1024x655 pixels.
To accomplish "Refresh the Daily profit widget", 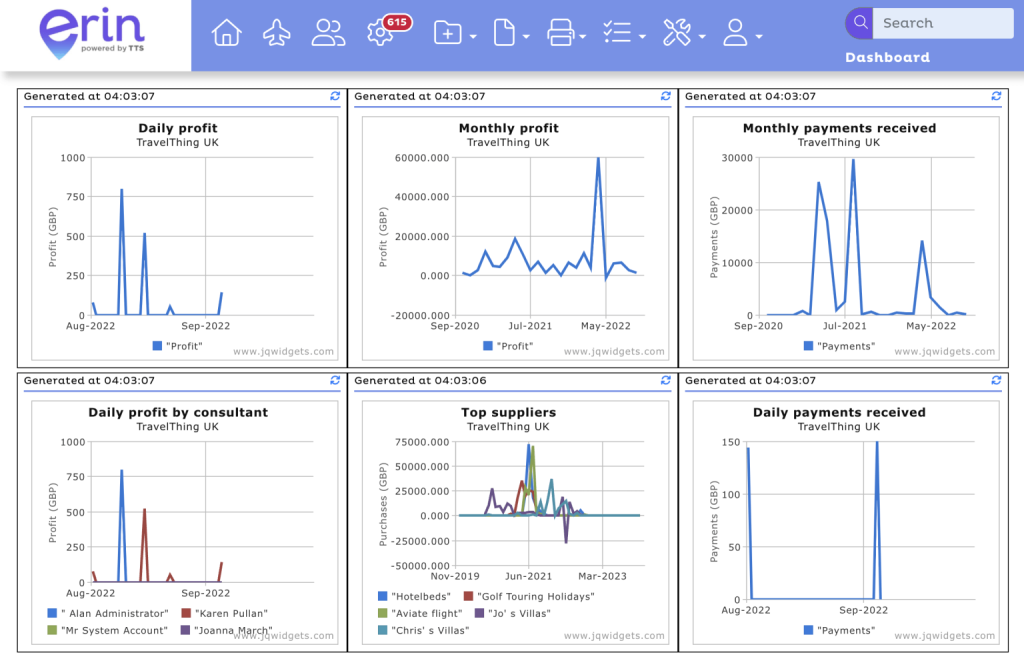I will click(x=335, y=97).
